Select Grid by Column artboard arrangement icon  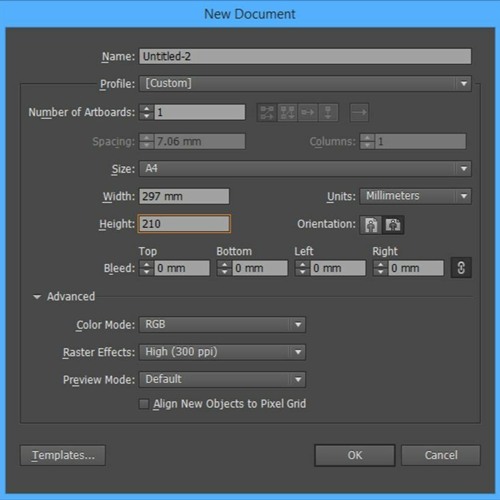coord(287,112)
